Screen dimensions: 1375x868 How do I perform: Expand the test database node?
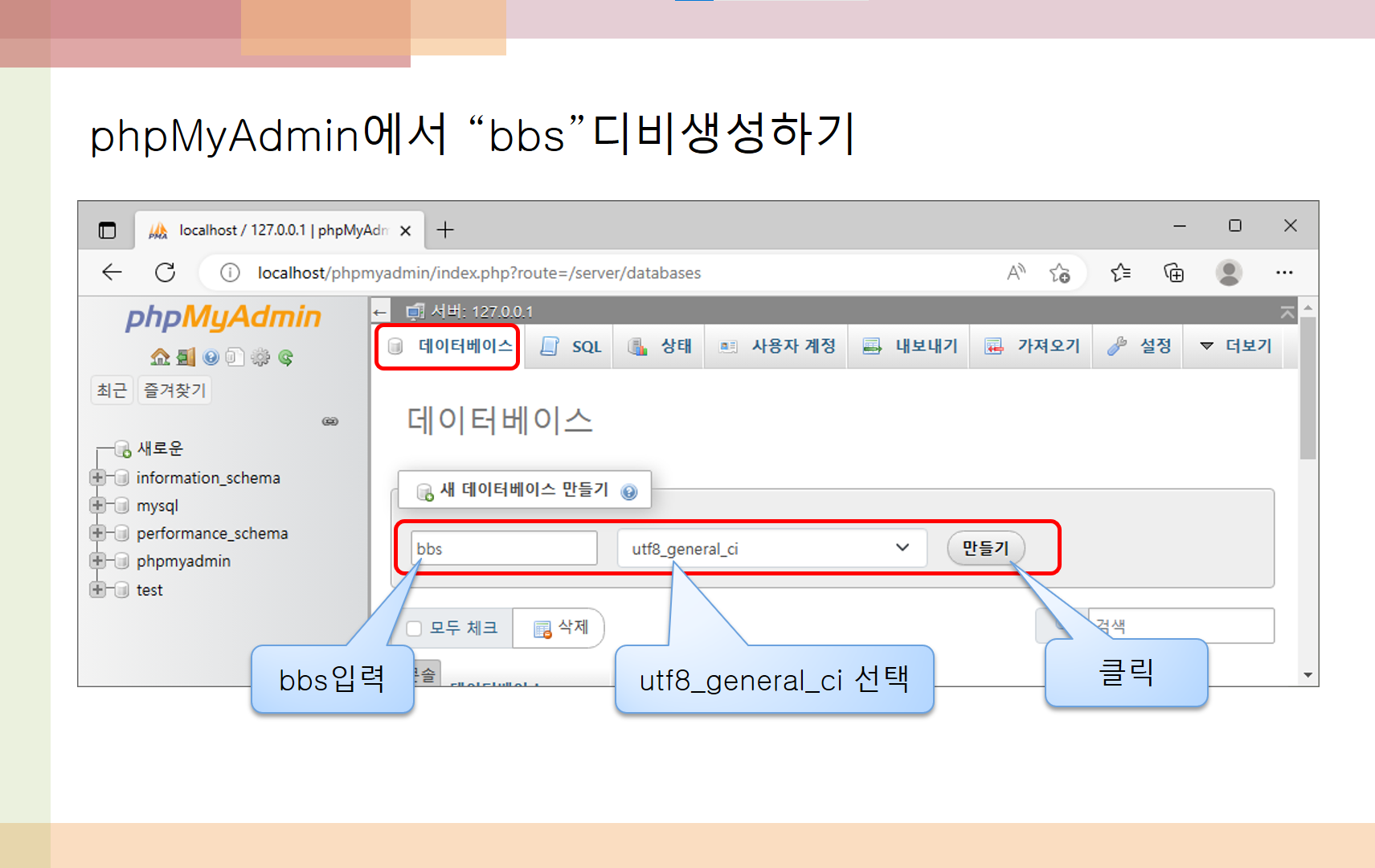pyautogui.click(x=98, y=589)
